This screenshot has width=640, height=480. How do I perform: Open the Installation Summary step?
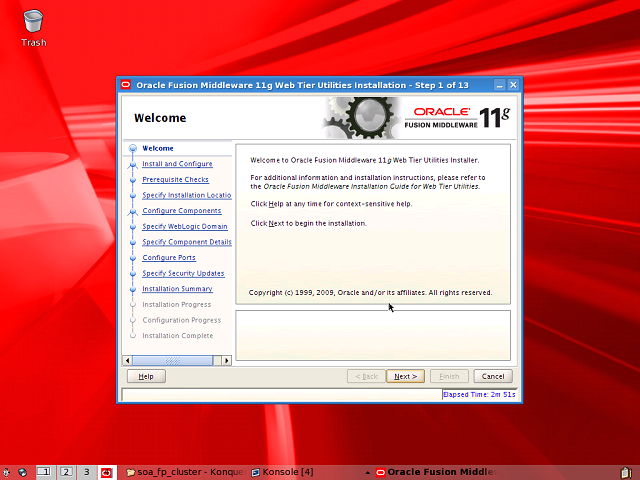click(x=177, y=289)
